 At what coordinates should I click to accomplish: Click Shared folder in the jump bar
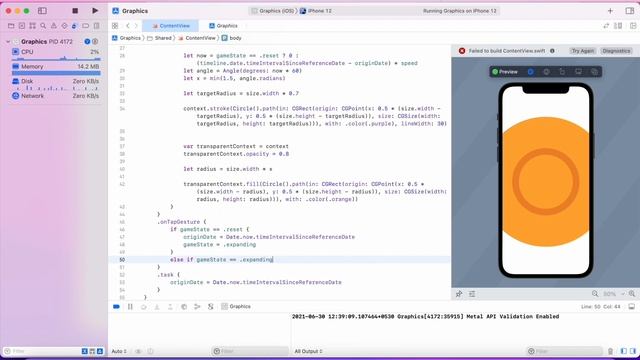[x=159, y=38]
